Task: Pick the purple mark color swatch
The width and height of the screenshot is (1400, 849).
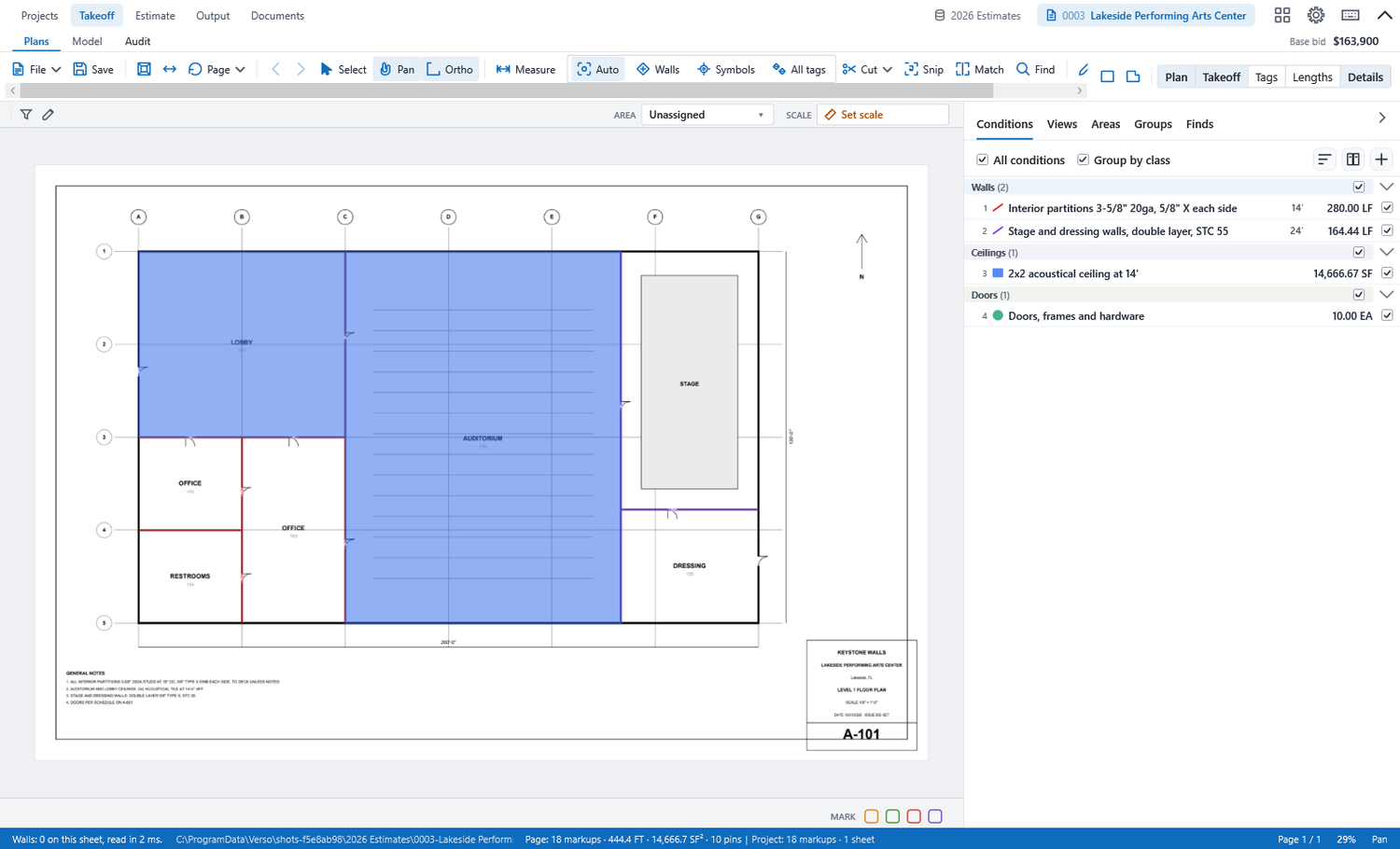Action: (x=935, y=816)
